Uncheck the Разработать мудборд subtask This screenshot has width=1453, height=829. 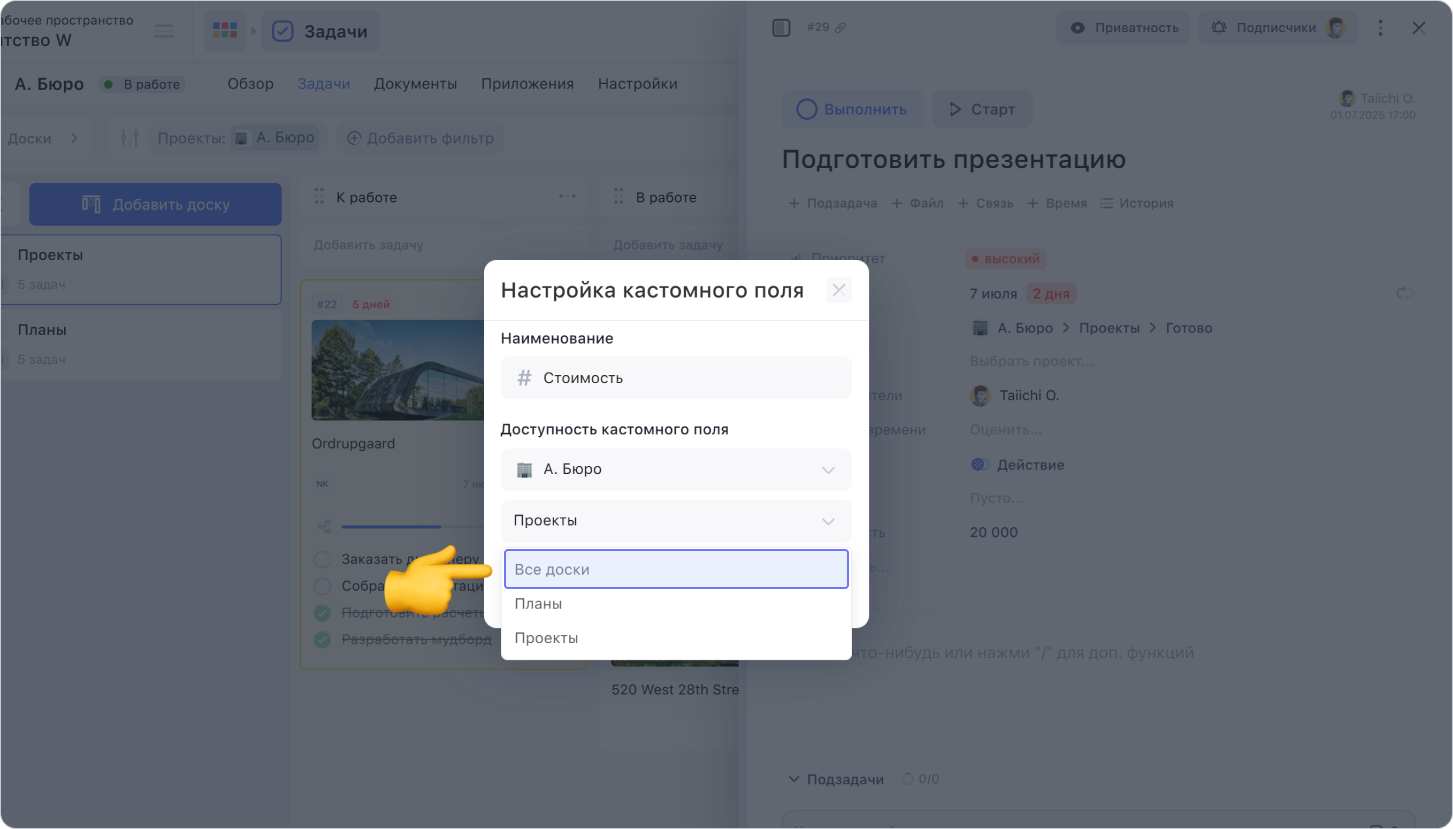323,639
